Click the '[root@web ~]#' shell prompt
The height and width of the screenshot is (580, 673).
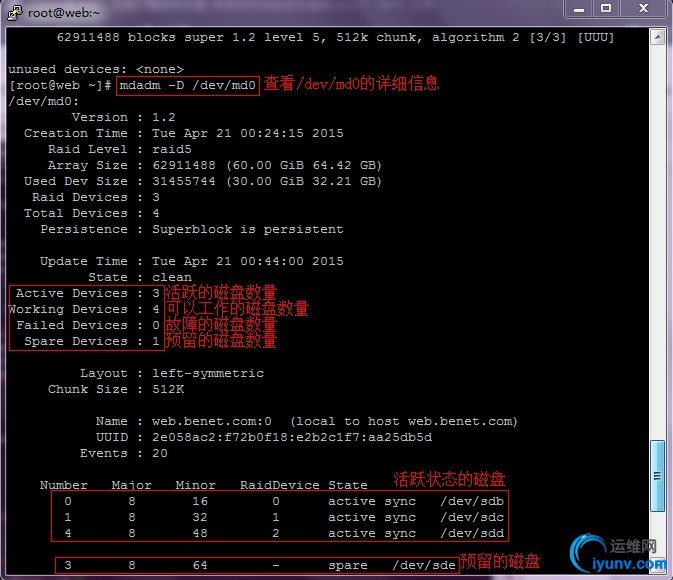click(x=60, y=85)
